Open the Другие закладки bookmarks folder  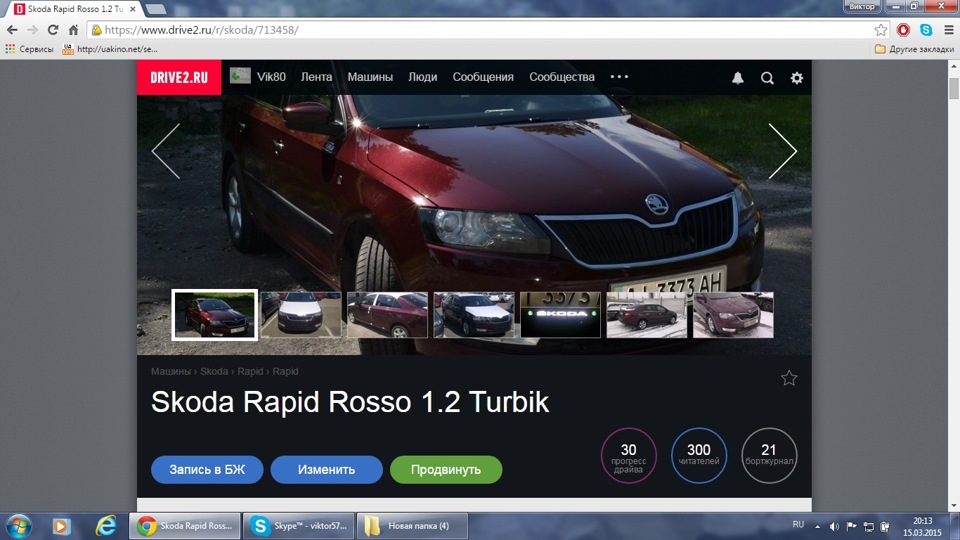[x=914, y=49]
